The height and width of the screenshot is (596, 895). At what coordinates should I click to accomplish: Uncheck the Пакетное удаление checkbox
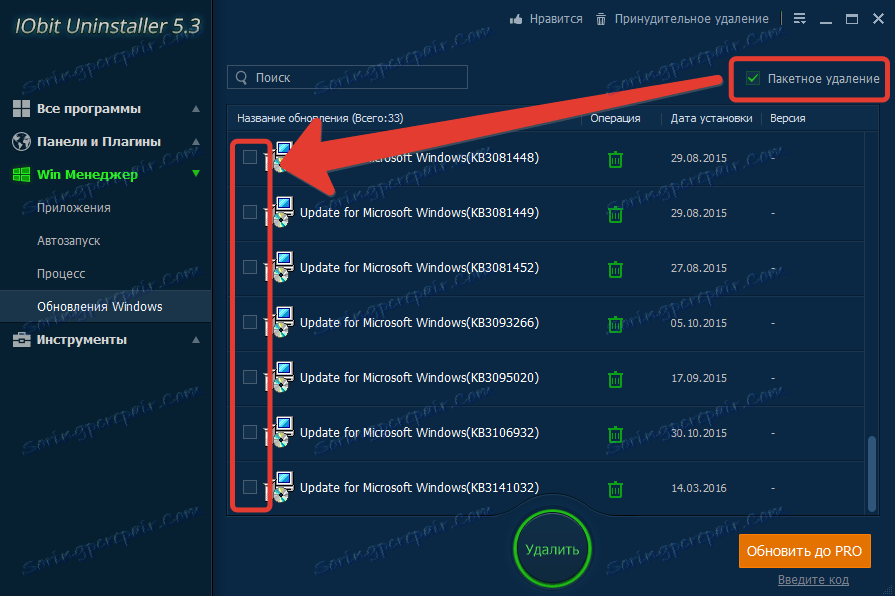(753, 78)
